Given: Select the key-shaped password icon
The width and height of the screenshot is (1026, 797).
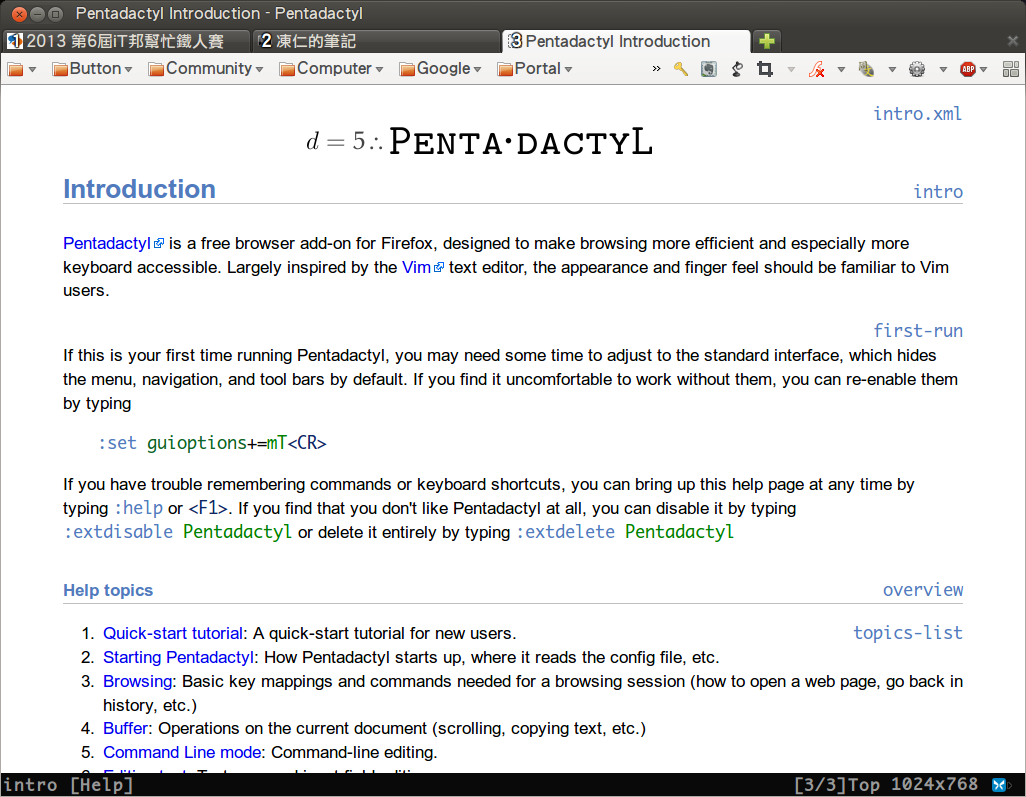Looking at the screenshot, I should [681, 70].
